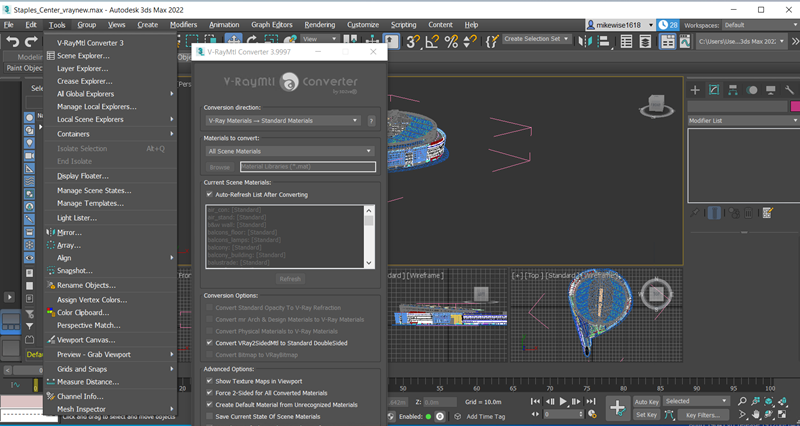800x426 pixels.
Task: Toggle Auto-Refresh List After Converting
Action: tap(209, 194)
